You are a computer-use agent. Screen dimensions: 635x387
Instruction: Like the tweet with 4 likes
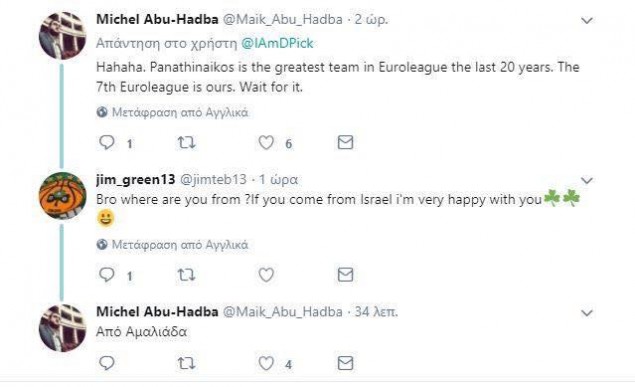pyautogui.click(x=266, y=364)
